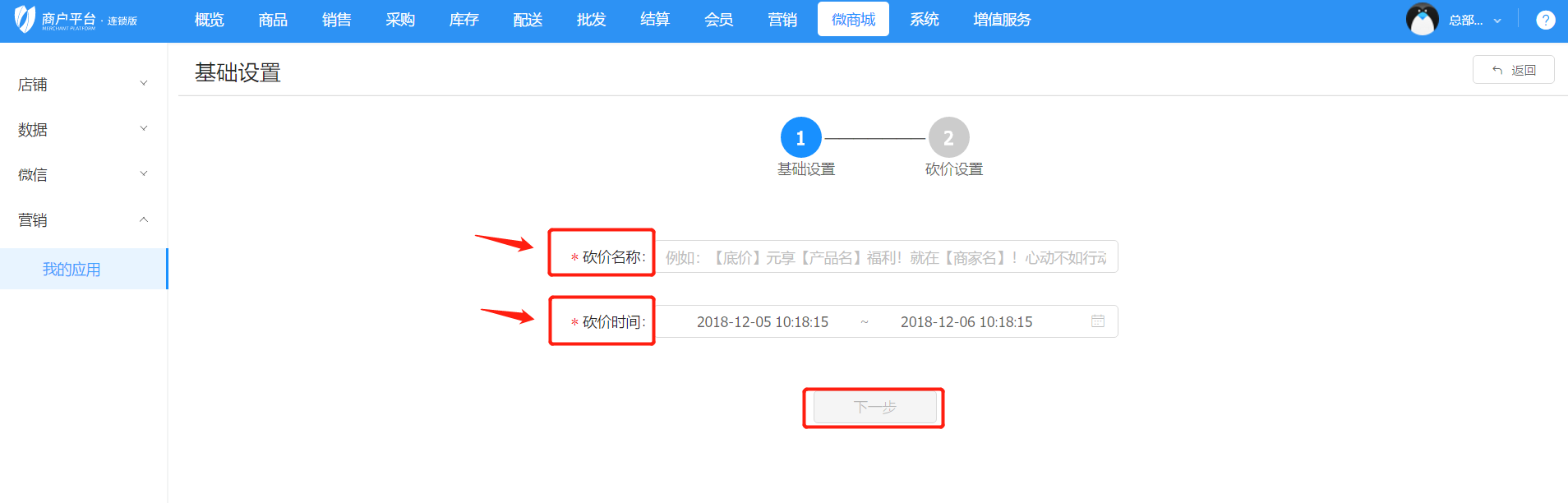Click the merchant platform logo icon
The width and height of the screenshot is (1568, 503).
[25, 19]
